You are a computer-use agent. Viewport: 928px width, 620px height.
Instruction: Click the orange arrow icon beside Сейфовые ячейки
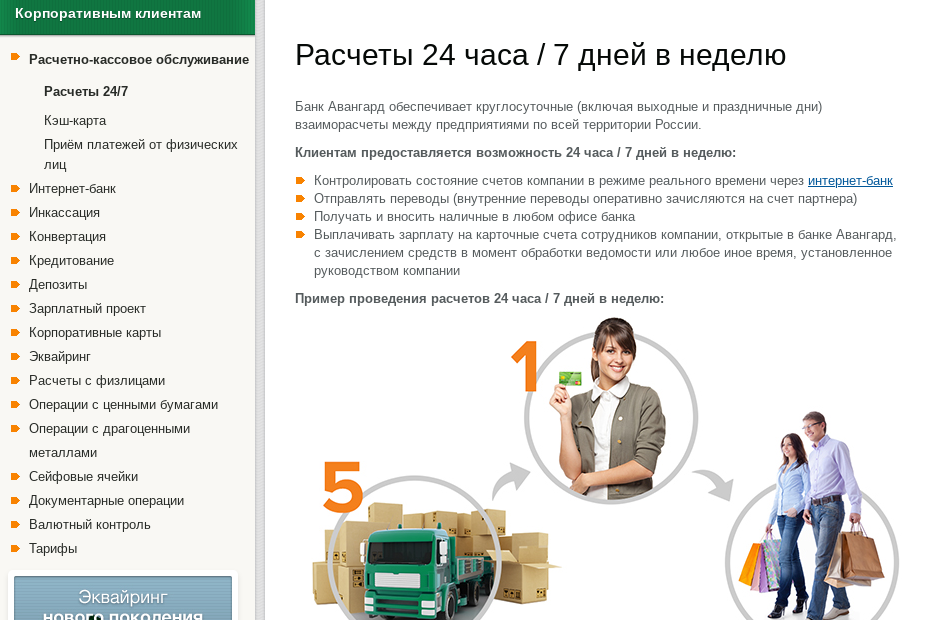[17, 476]
